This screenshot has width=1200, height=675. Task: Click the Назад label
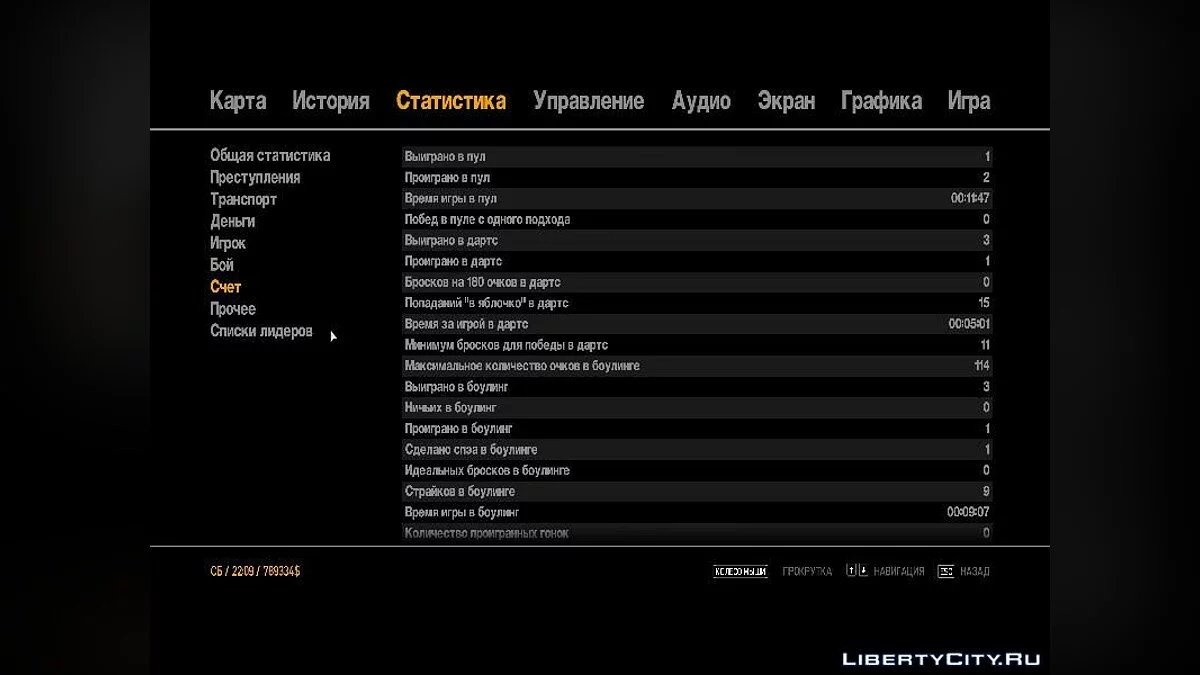[x=974, y=572]
